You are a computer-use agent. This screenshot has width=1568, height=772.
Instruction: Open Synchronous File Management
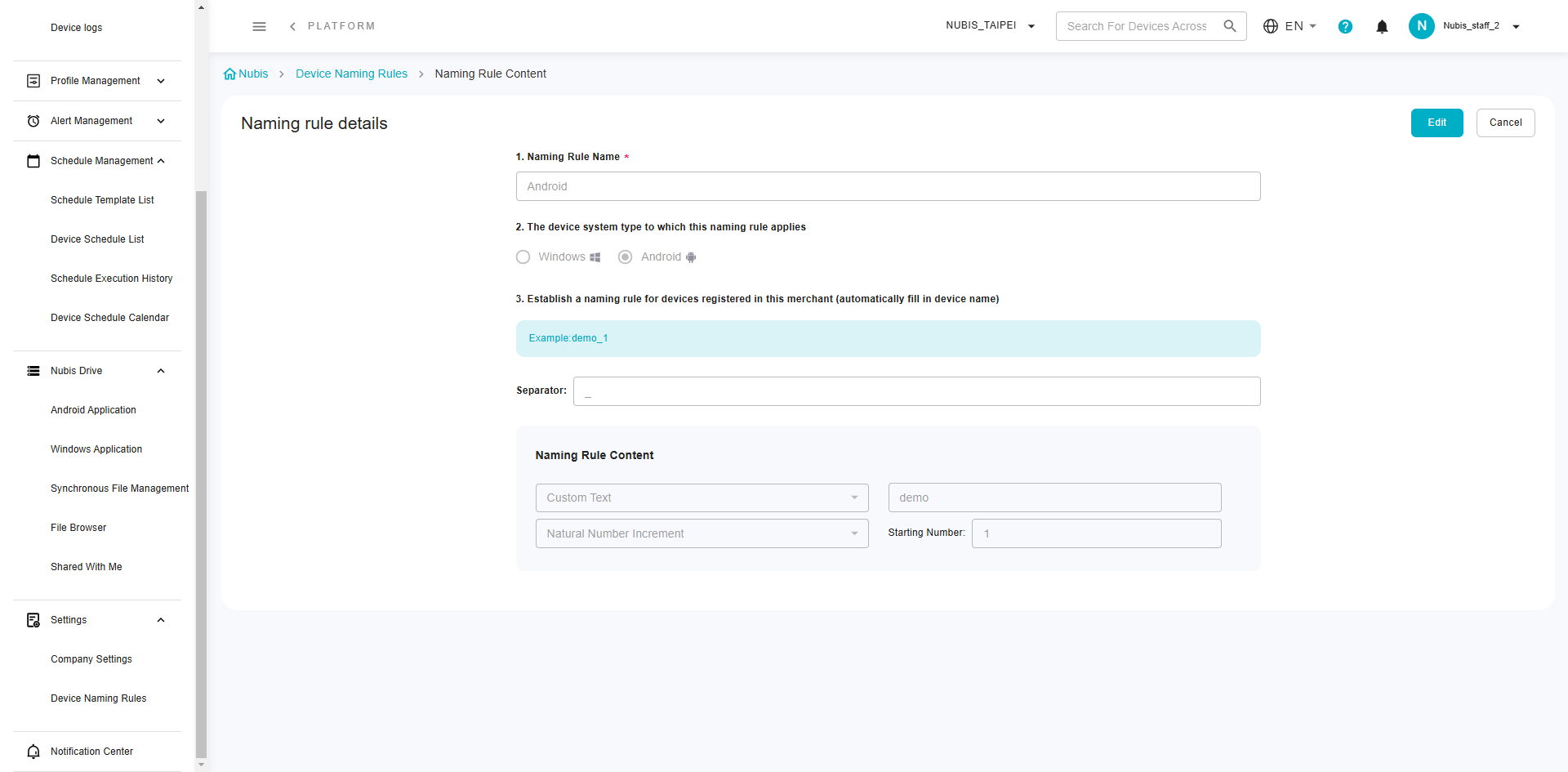(119, 489)
